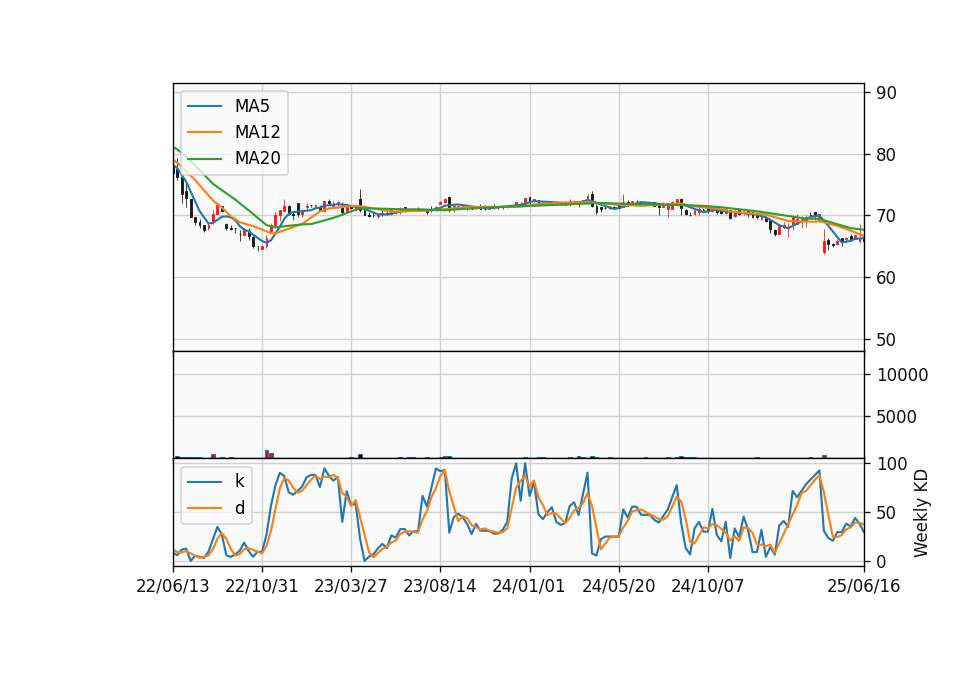Viewport: 960px width, 690px height.
Task: Click the MA20 legend entry
Action: click(233, 158)
